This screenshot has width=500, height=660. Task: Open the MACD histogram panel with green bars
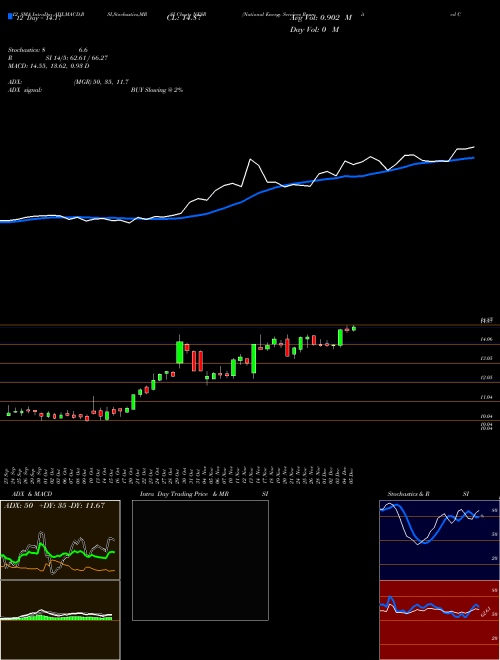point(60,620)
